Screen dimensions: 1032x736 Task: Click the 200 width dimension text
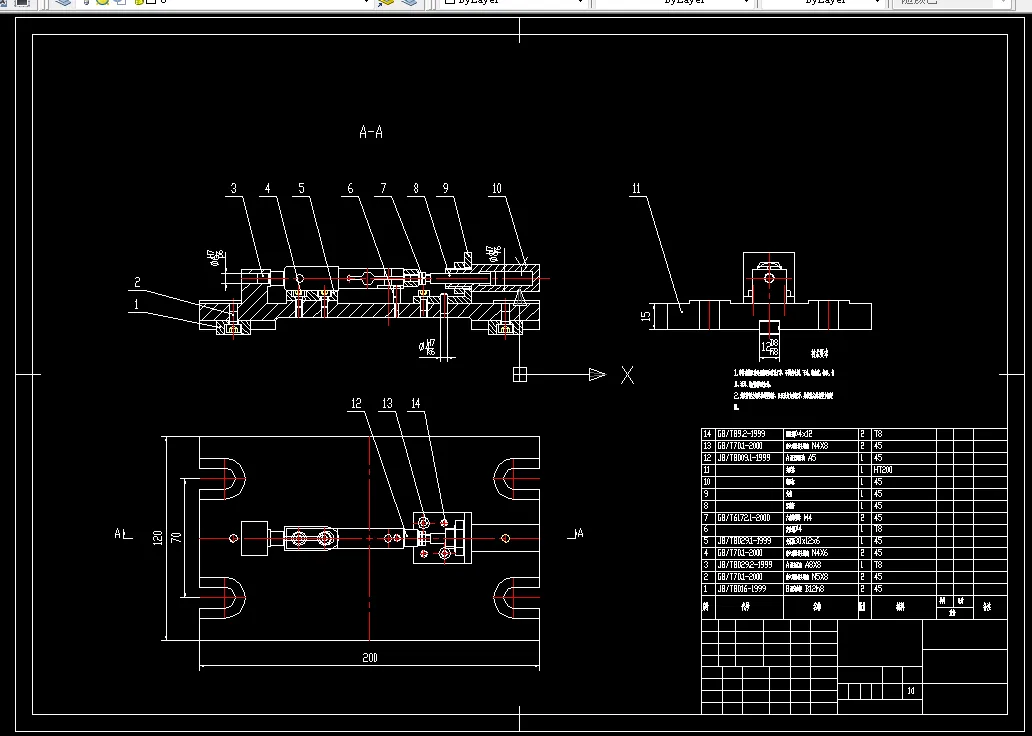point(370,658)
